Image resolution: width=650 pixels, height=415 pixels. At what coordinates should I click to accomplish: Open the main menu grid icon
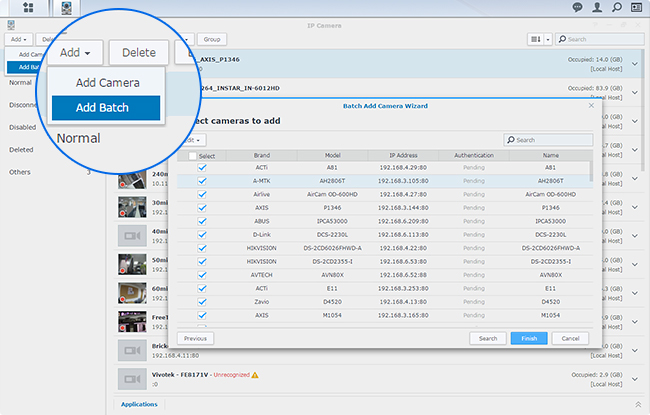(x=27, y=8)
